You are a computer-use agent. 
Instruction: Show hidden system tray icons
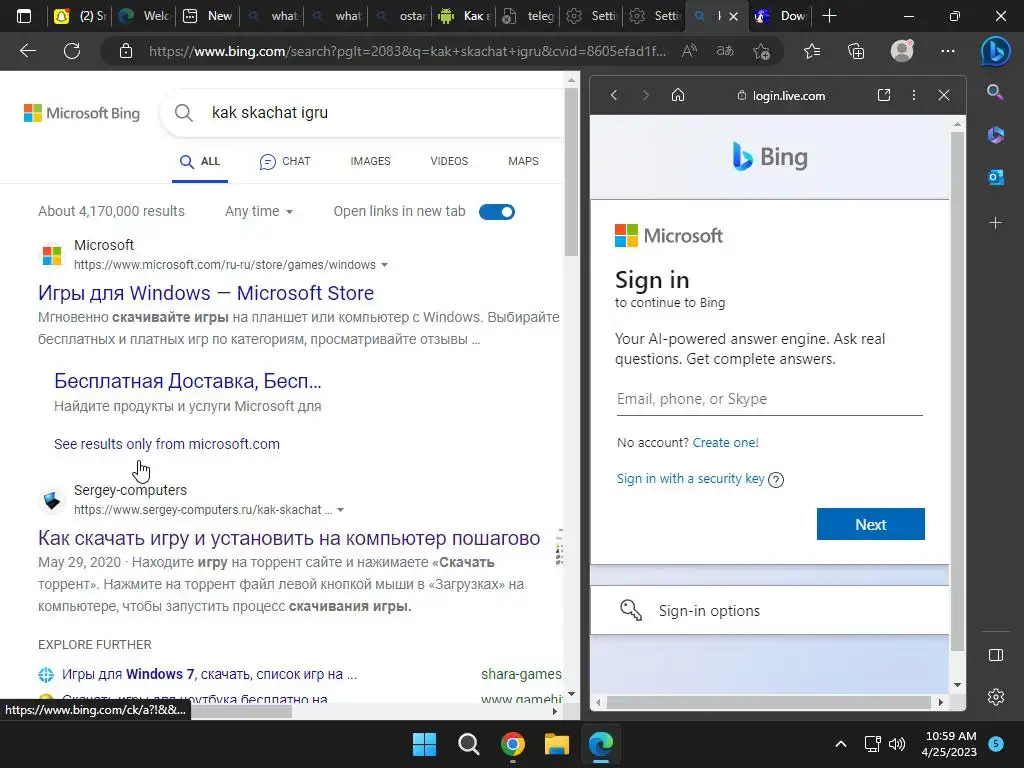pos(841,744)
